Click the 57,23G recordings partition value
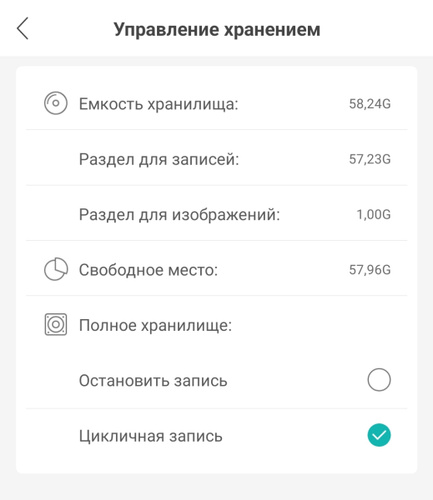Image resolution: width=433 pixels, height=500 pixels. click(370, 159)
